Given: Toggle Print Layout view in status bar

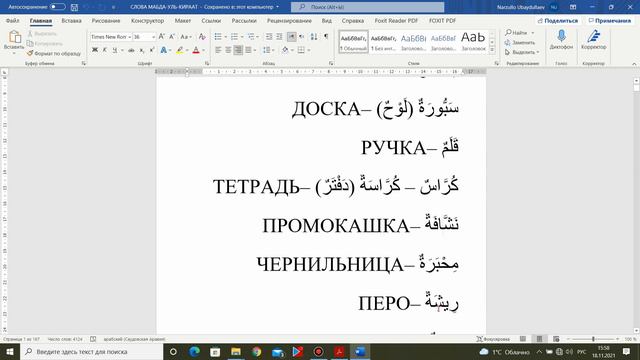Looking at the screenshot, I should (x=539, y=339).
